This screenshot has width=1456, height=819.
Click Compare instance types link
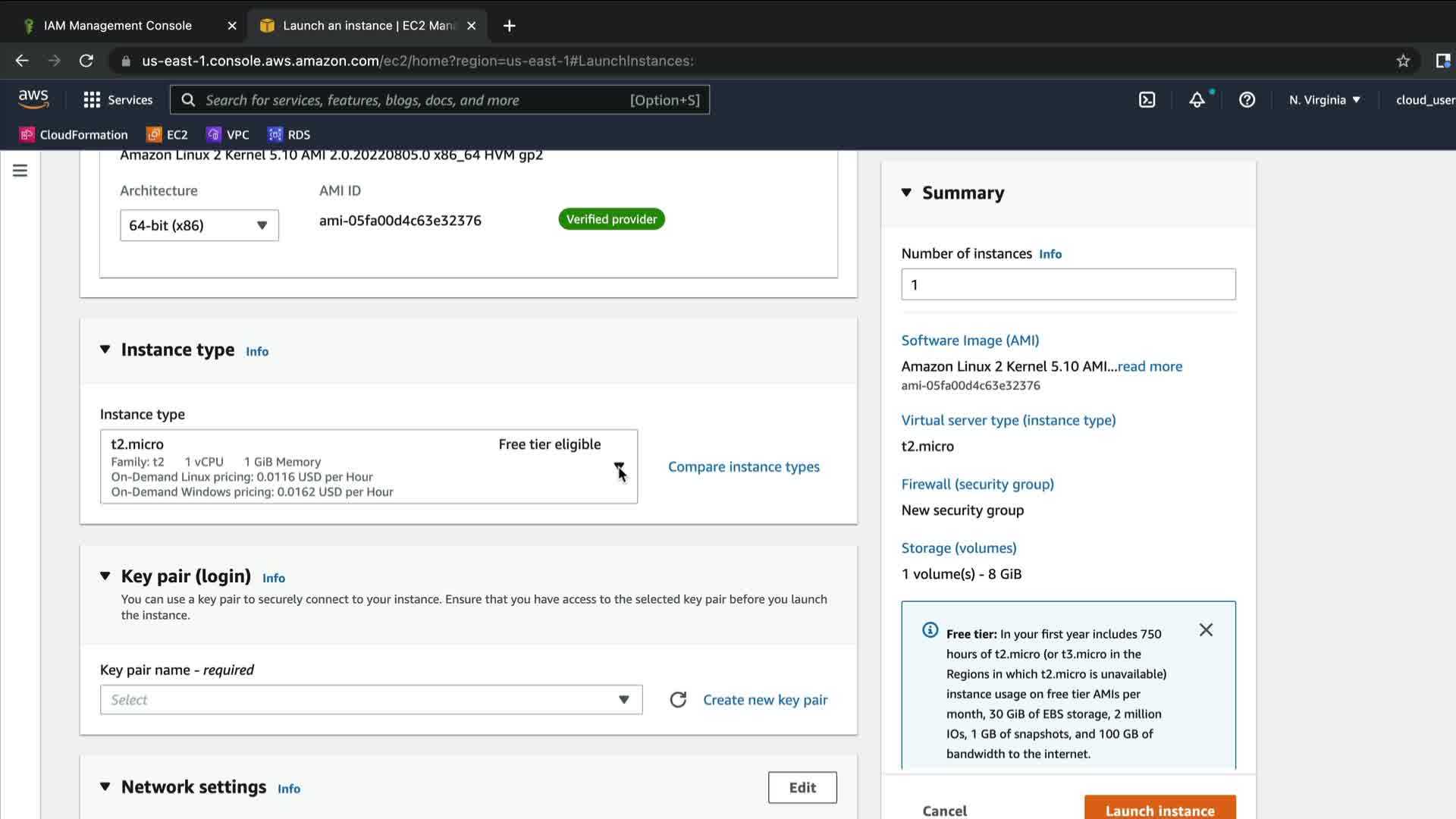tap(743, 467)
